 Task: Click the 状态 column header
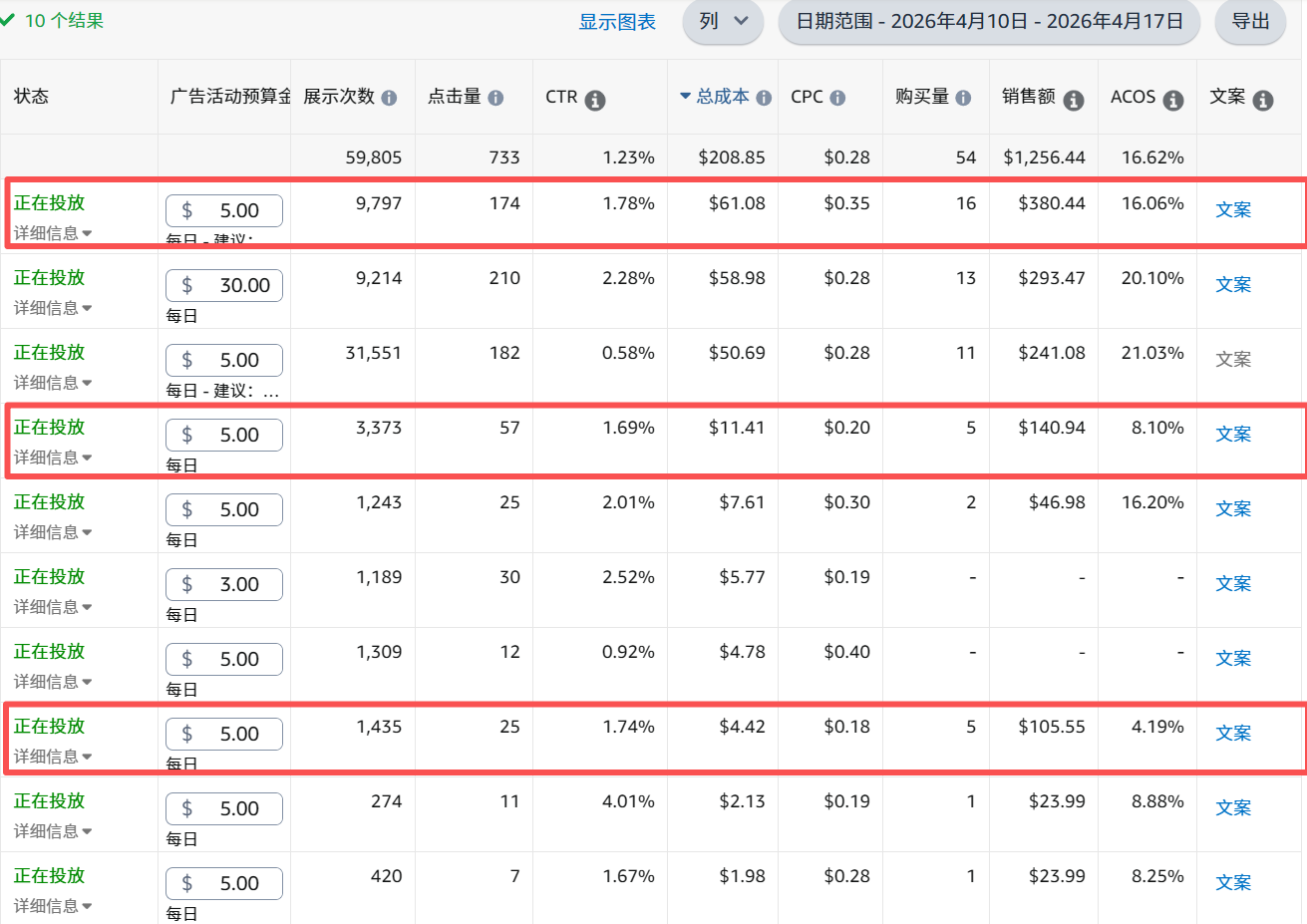coord(31,97)
